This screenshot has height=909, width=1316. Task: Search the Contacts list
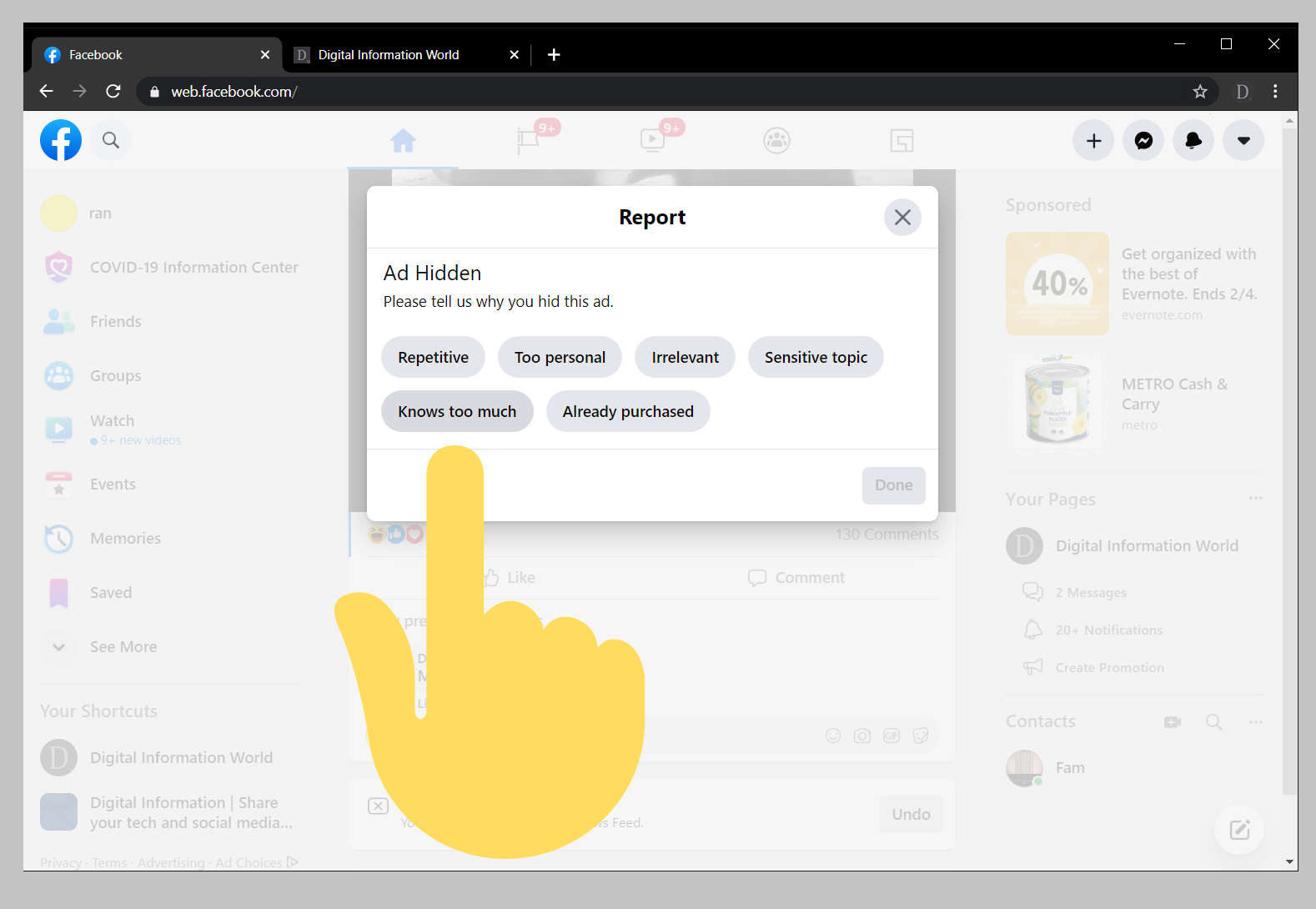(x=1214, y=722)
